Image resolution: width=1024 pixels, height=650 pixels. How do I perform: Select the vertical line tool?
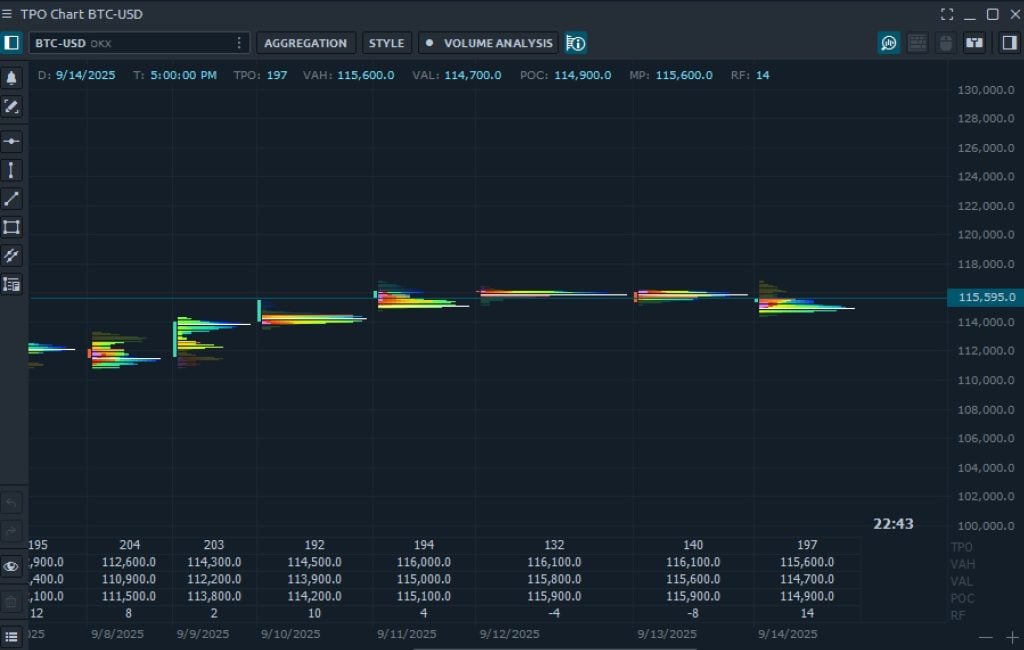[12, 170]
